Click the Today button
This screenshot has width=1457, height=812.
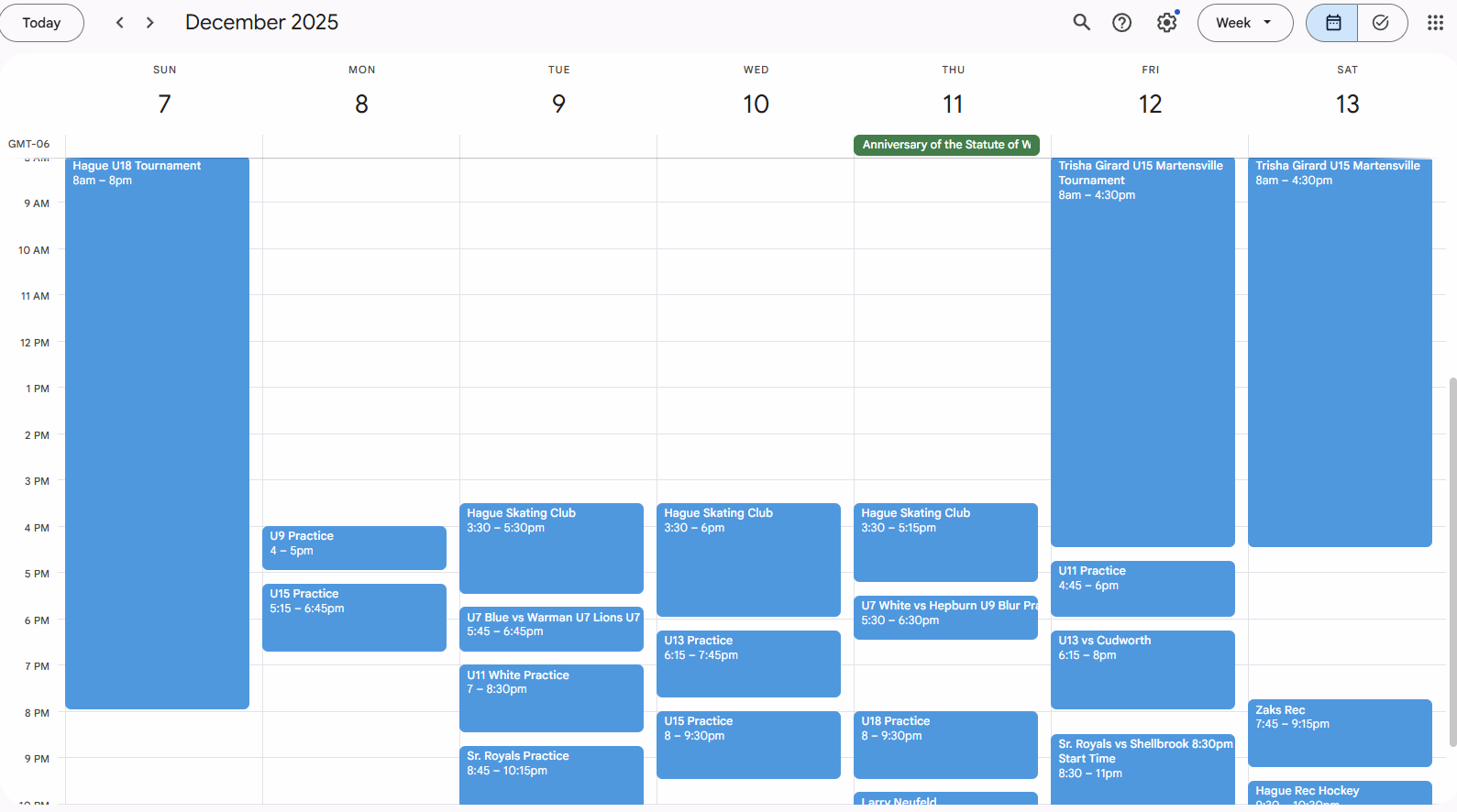41,23
